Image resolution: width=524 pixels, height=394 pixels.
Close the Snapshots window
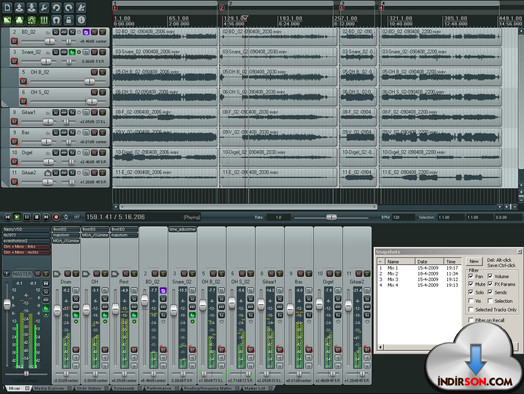click(519, 251)
